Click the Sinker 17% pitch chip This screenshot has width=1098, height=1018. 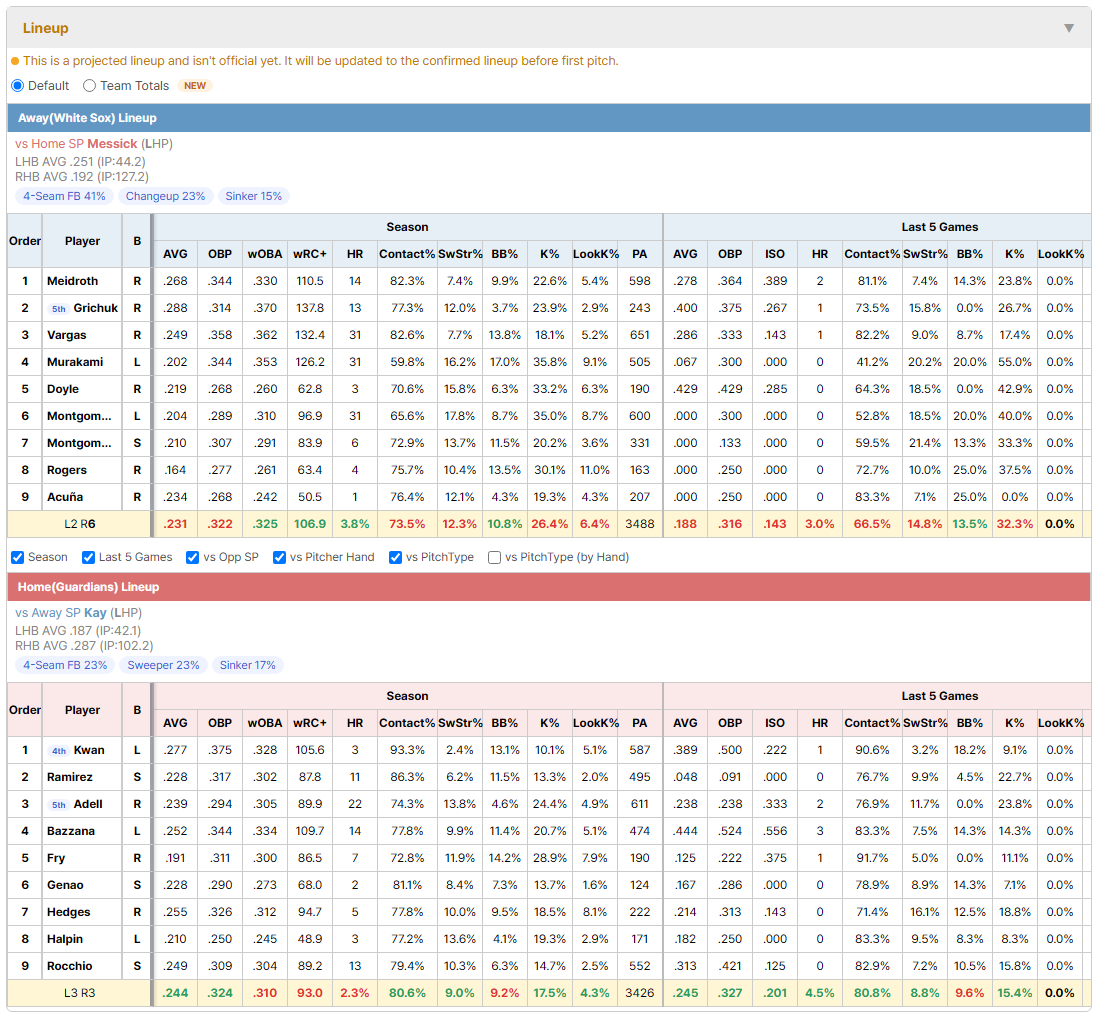point(248,665)
